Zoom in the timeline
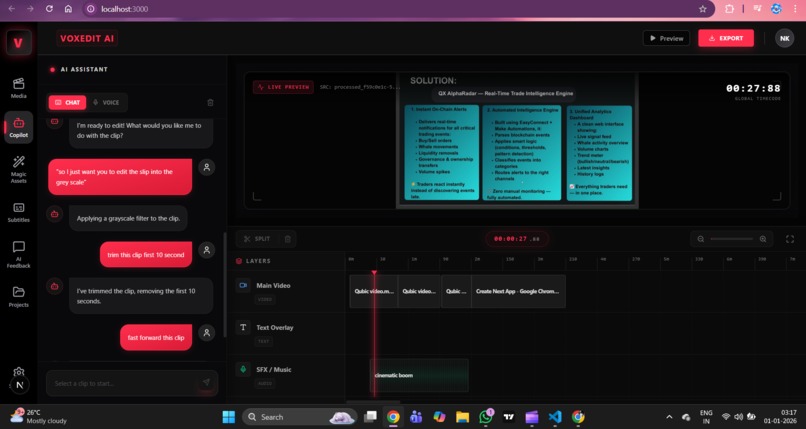 tap(763, 239)
